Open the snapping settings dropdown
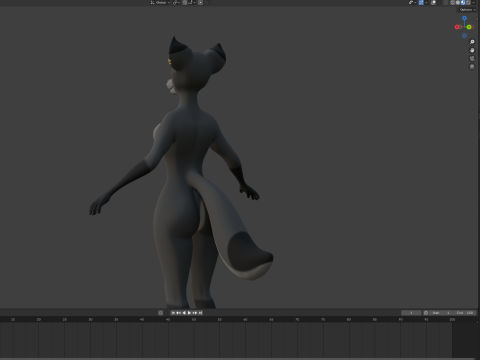Image resolution: width=480 pixels, height=360 pixels. click(191, 2)
